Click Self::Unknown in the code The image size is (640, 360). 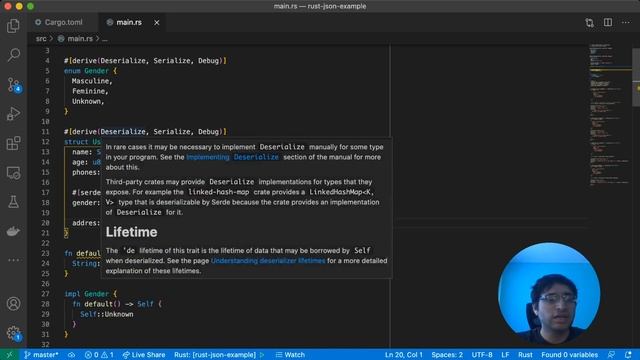click(x=107, y=314)
